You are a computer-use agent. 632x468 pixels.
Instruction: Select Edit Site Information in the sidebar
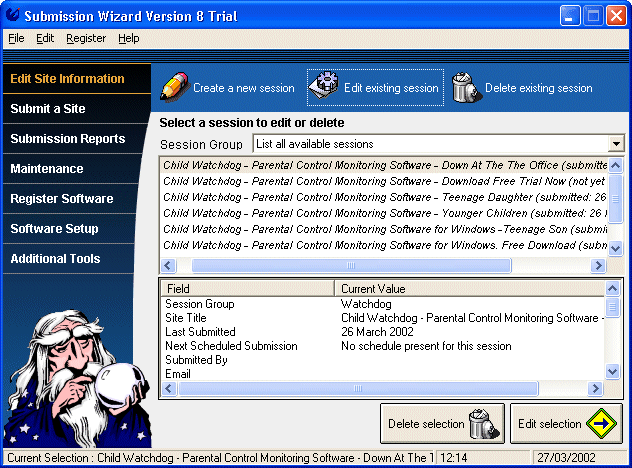(77, 79)
